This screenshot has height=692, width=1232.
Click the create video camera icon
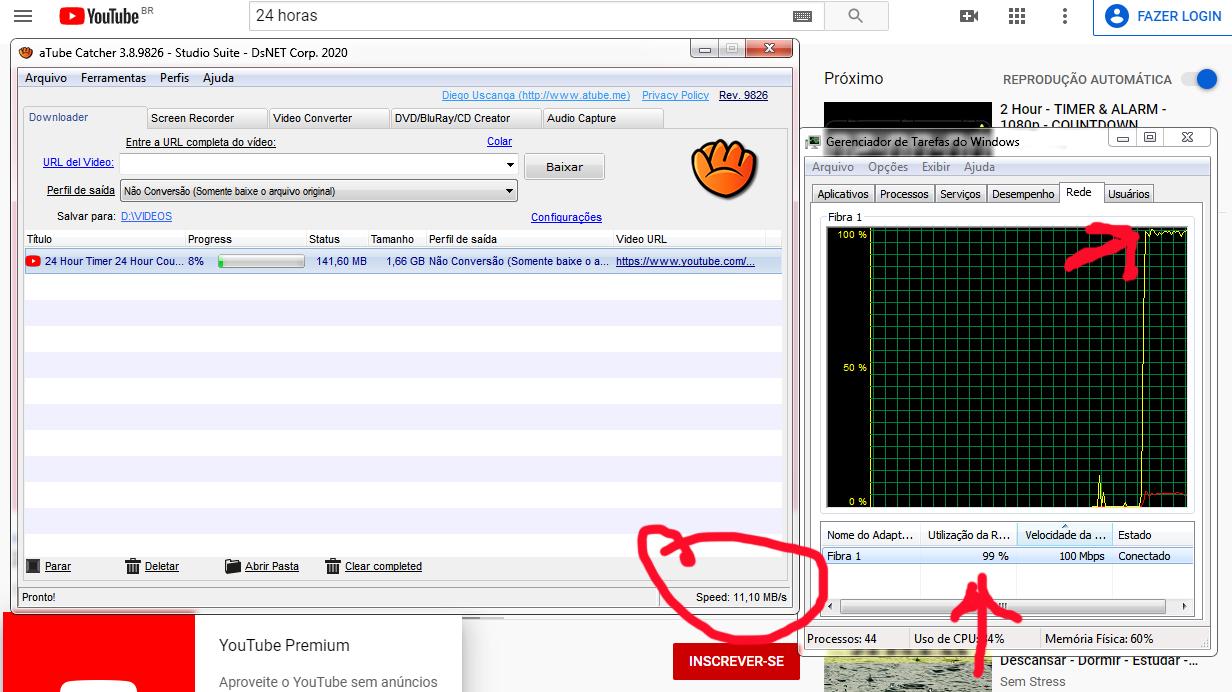pyautogui.click(x=968, y=16)
